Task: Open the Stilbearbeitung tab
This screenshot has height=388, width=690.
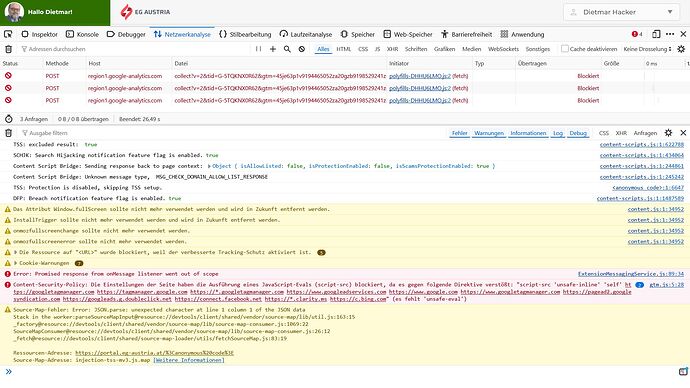Action: coord(245,34)
